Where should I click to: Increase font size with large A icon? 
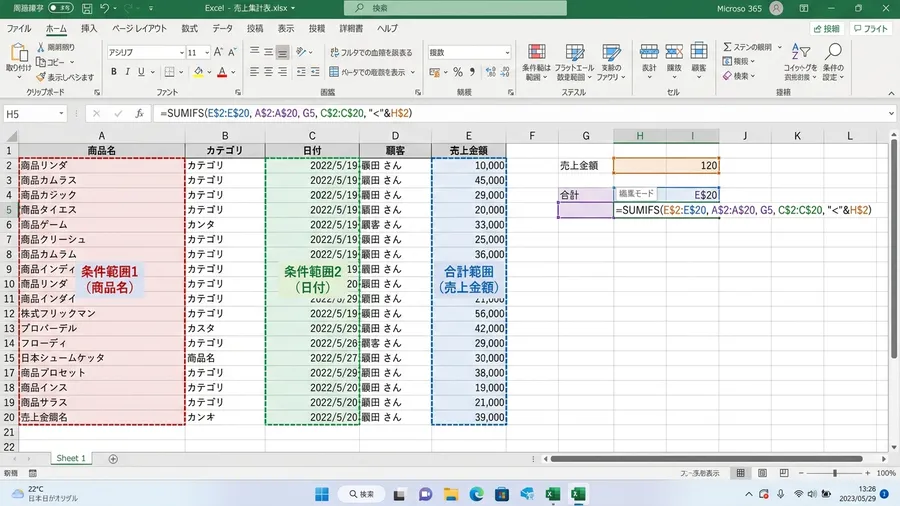[x=218, y=52]
